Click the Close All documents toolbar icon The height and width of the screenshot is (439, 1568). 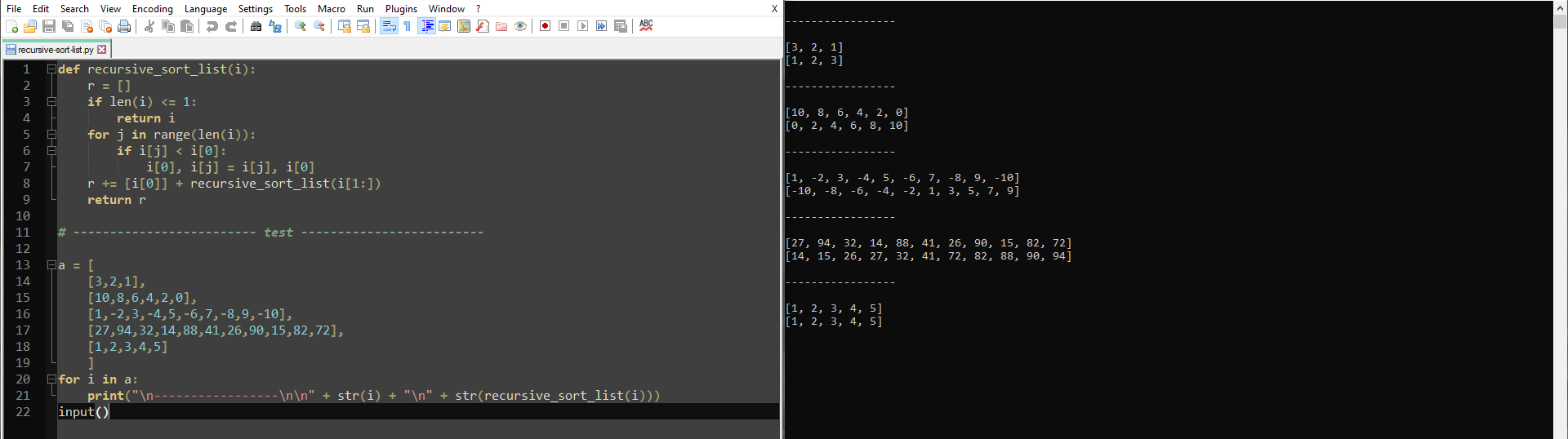coord(105,26)
